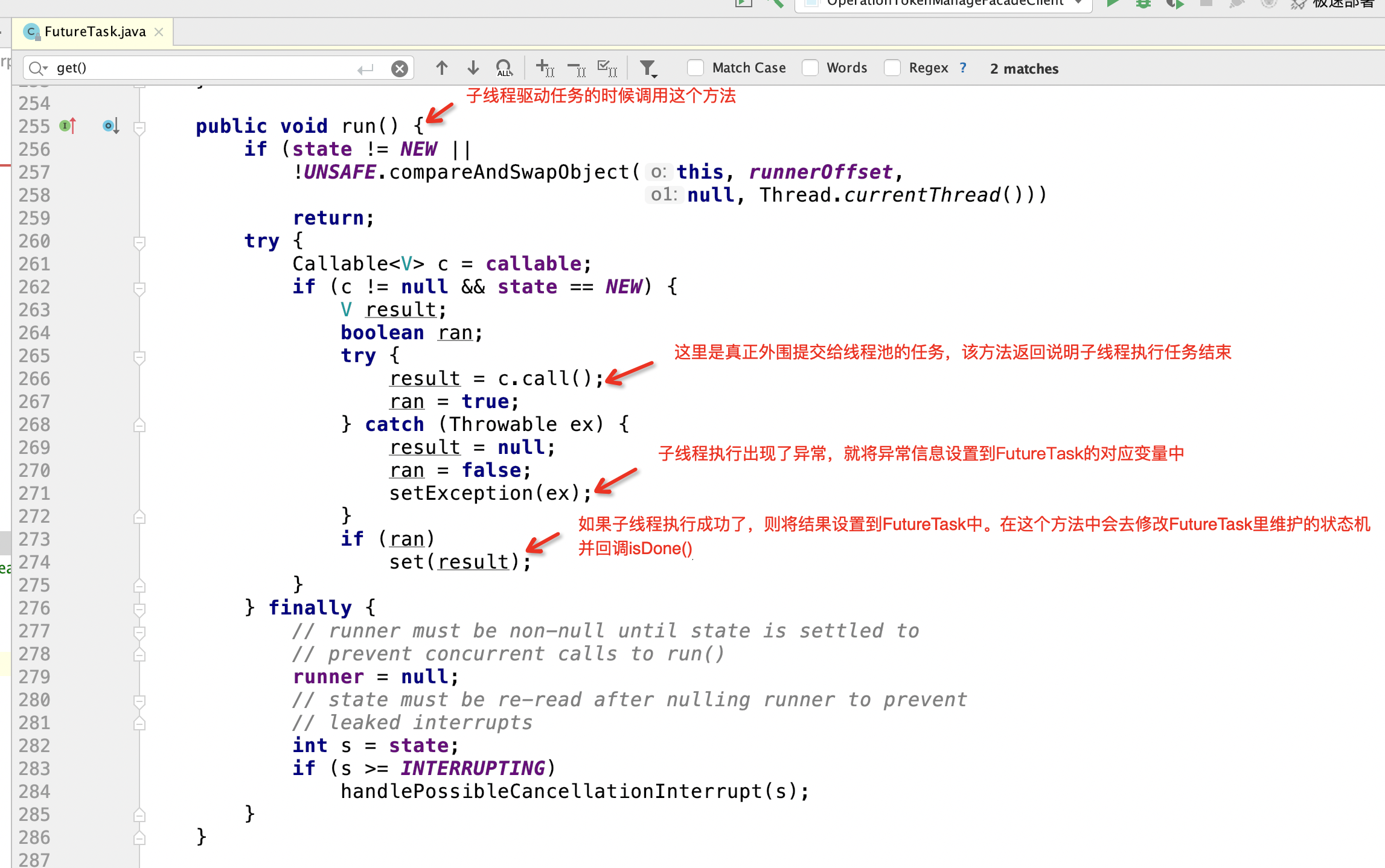Open Regex help question mark link

tap(963, 68)
